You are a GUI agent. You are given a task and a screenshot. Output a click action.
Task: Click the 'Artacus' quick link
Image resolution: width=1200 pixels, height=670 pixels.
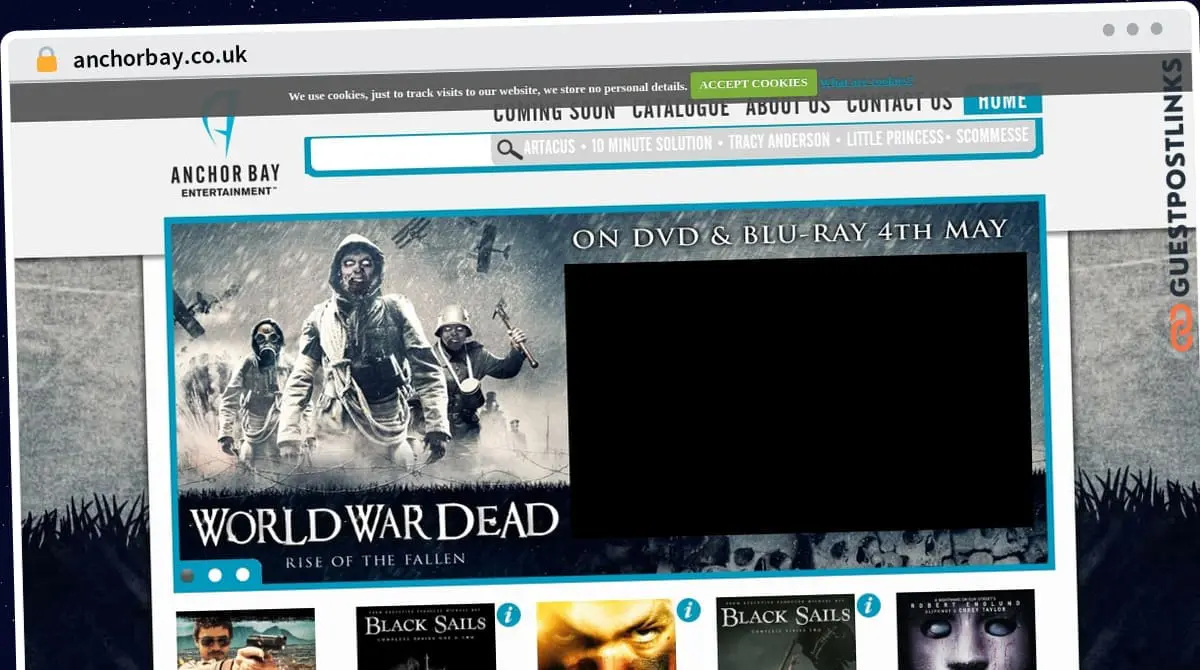(549, 147)
